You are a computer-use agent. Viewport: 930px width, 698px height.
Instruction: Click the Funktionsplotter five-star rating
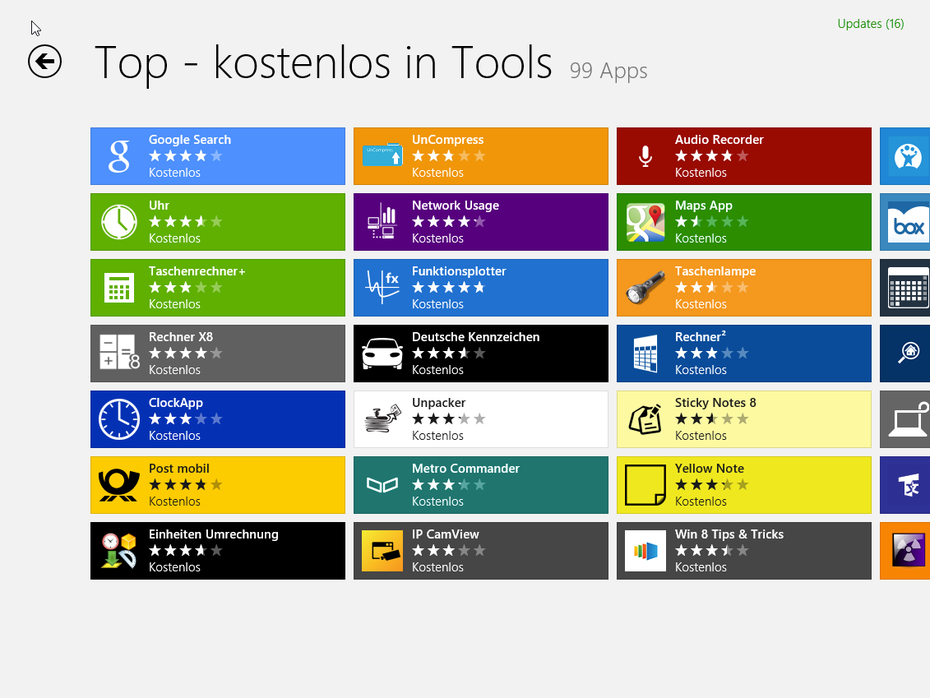pyautogui.click(x=448, y=288)
